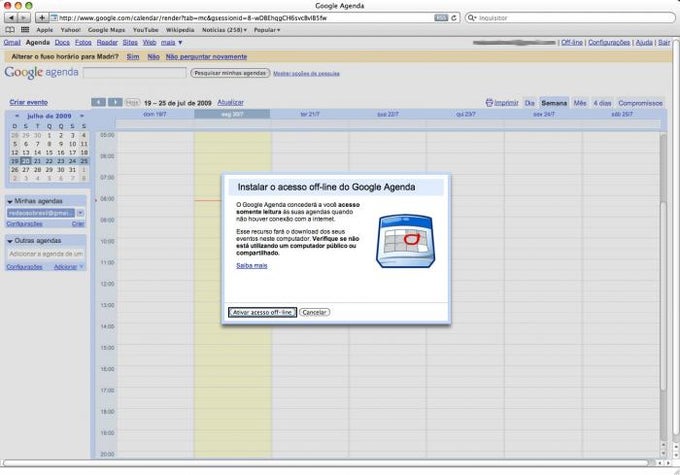The height and width of the screenshot is (475, 680).
Task: Open Top Sites grid icon
Action: coord(25,30)
